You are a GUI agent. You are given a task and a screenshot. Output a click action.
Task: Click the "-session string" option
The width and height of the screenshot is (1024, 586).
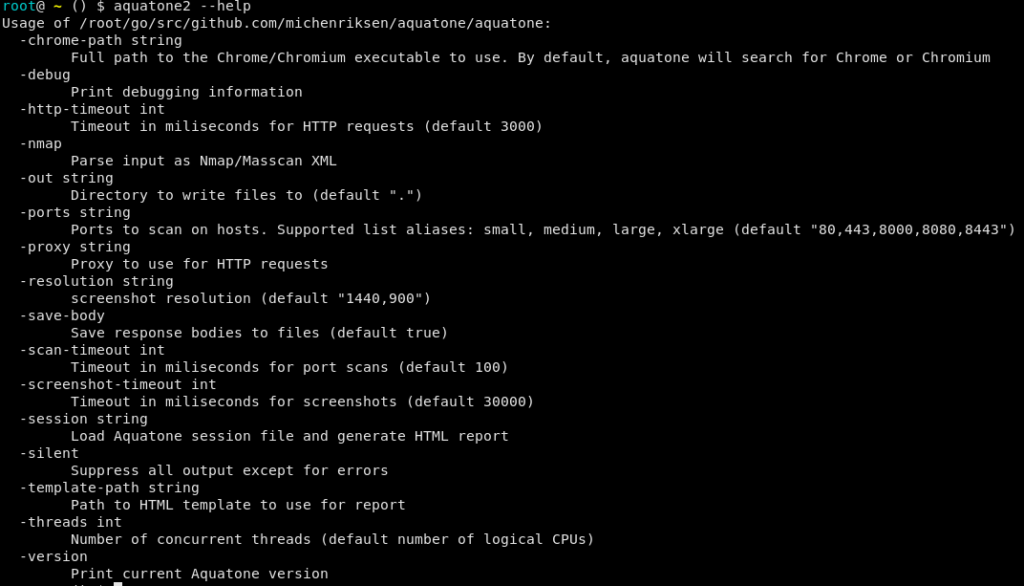pyautogui.click(x=84, y=419)
